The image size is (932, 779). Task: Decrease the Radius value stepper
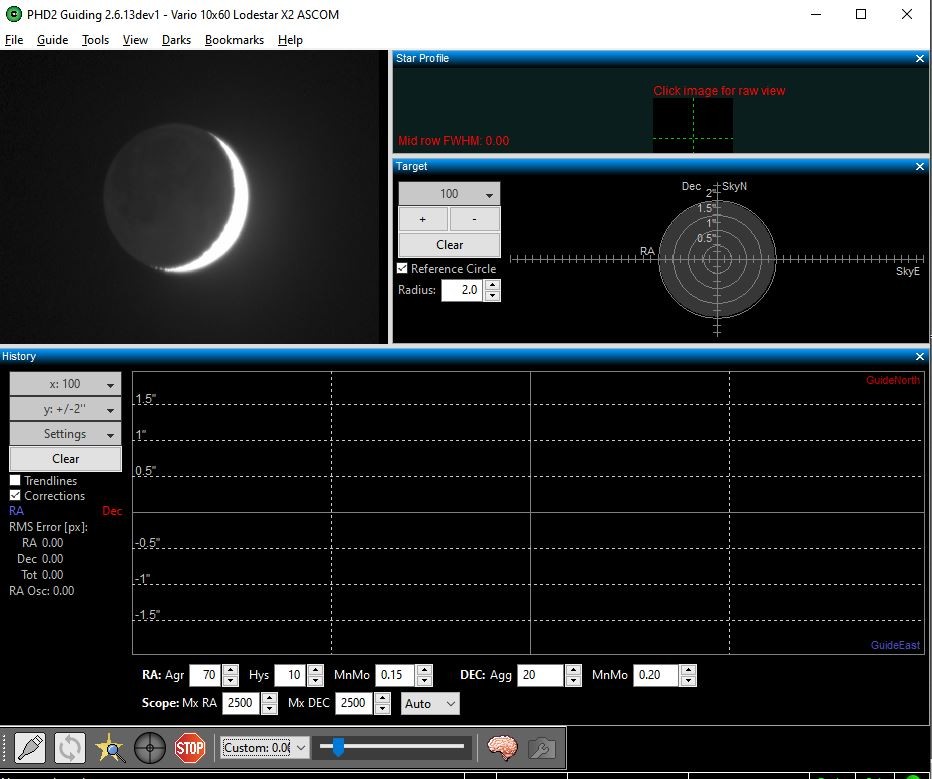click(x=492, y=295)
